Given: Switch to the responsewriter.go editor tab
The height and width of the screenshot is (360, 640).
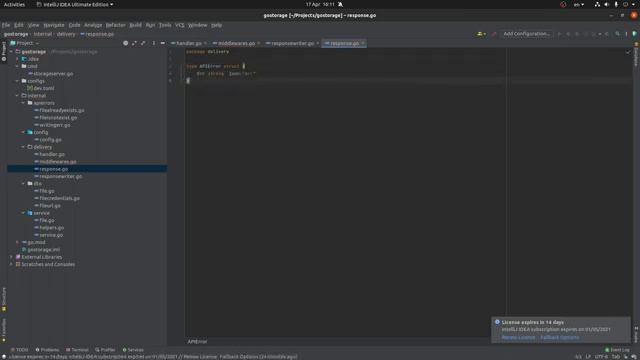Looking at the screenshot, I should [x=292, y=43].
